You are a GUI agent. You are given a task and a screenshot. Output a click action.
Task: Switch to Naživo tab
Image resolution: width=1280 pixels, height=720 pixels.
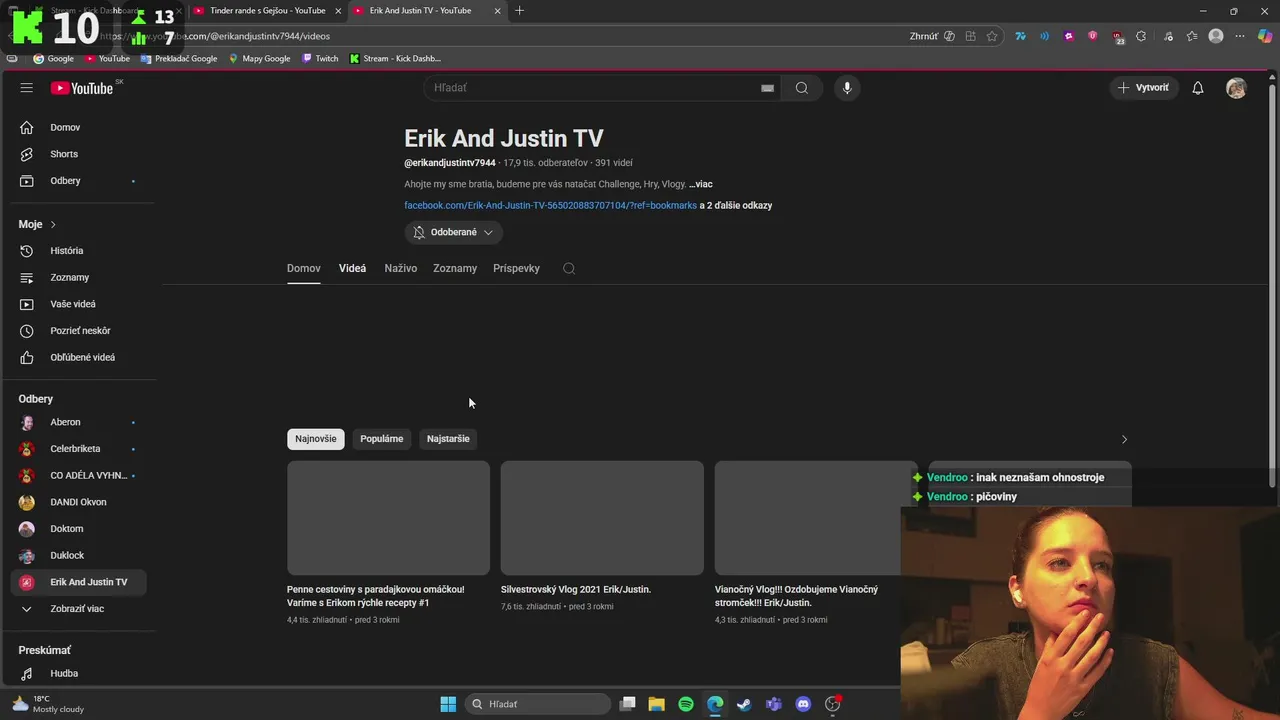400,268
